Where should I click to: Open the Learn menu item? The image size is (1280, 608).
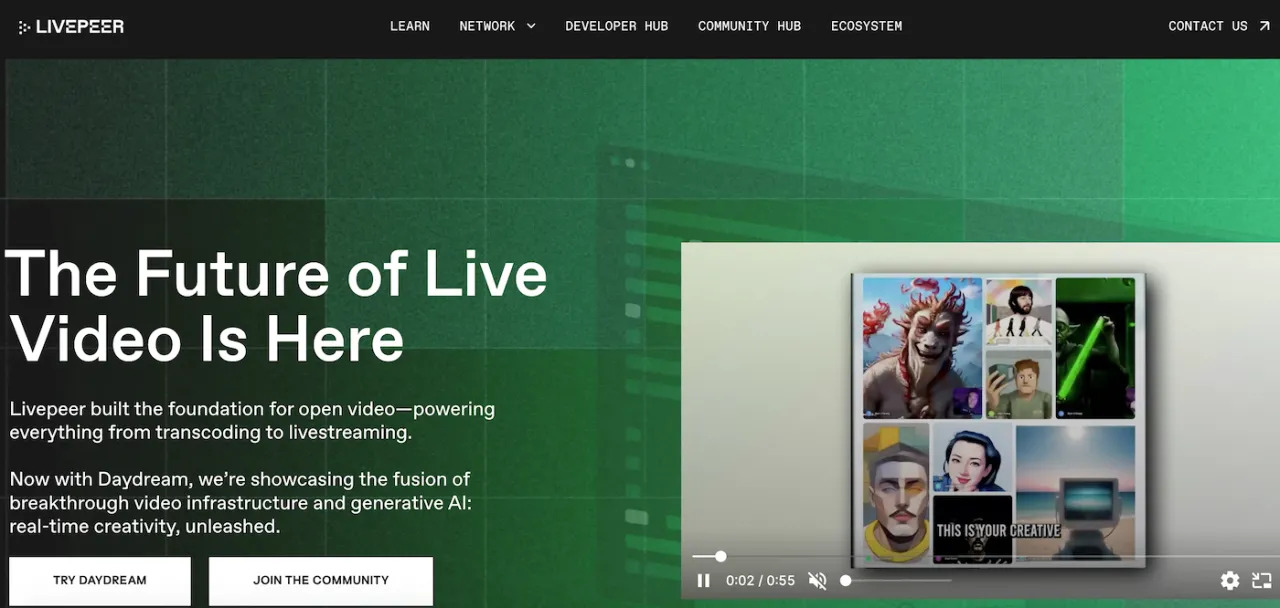pyautogui.click(x=409, y=26)
